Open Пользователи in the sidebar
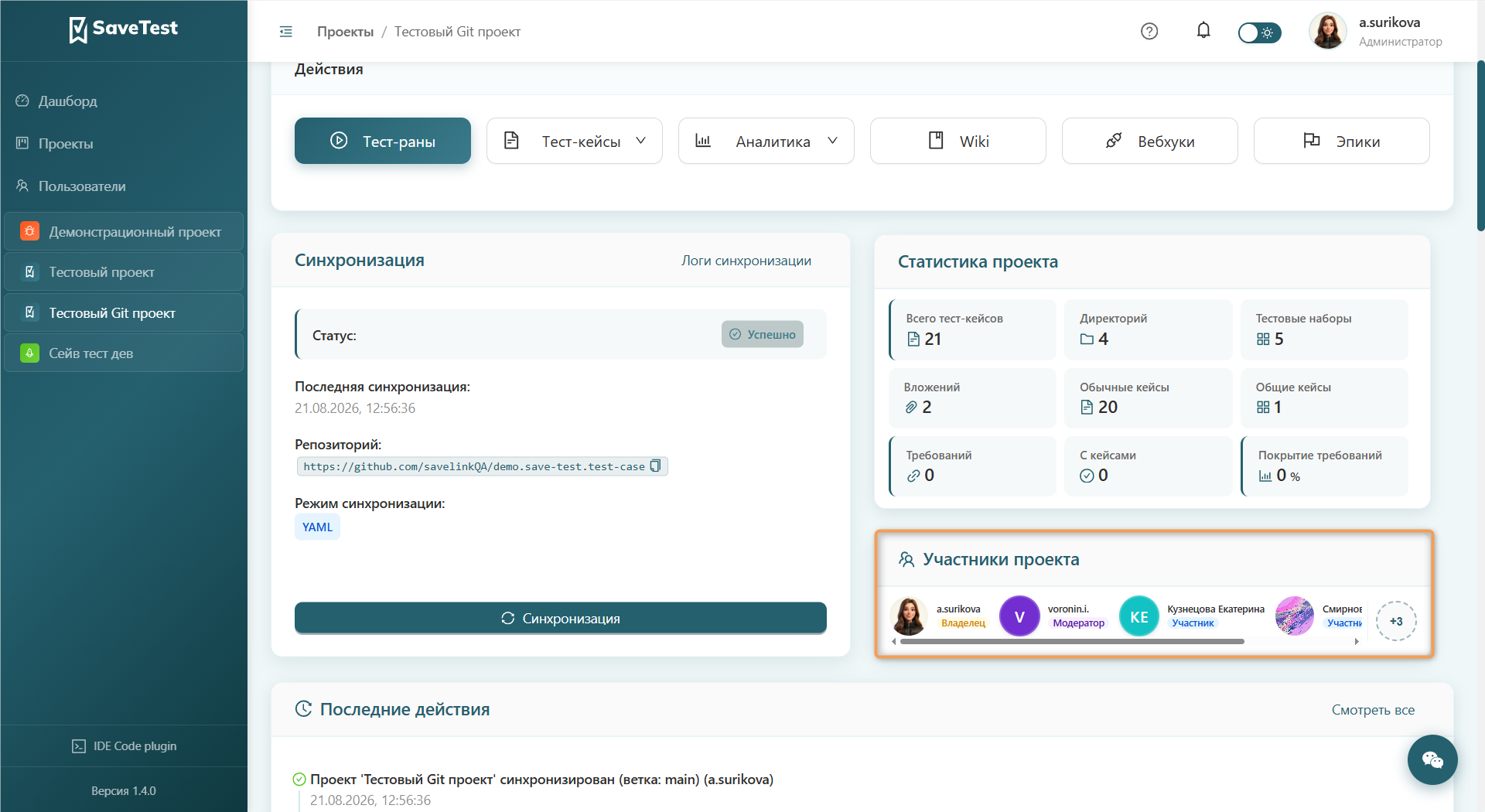Image resolution: width=1485 pixels, height=812 pixels. [82, 186]
